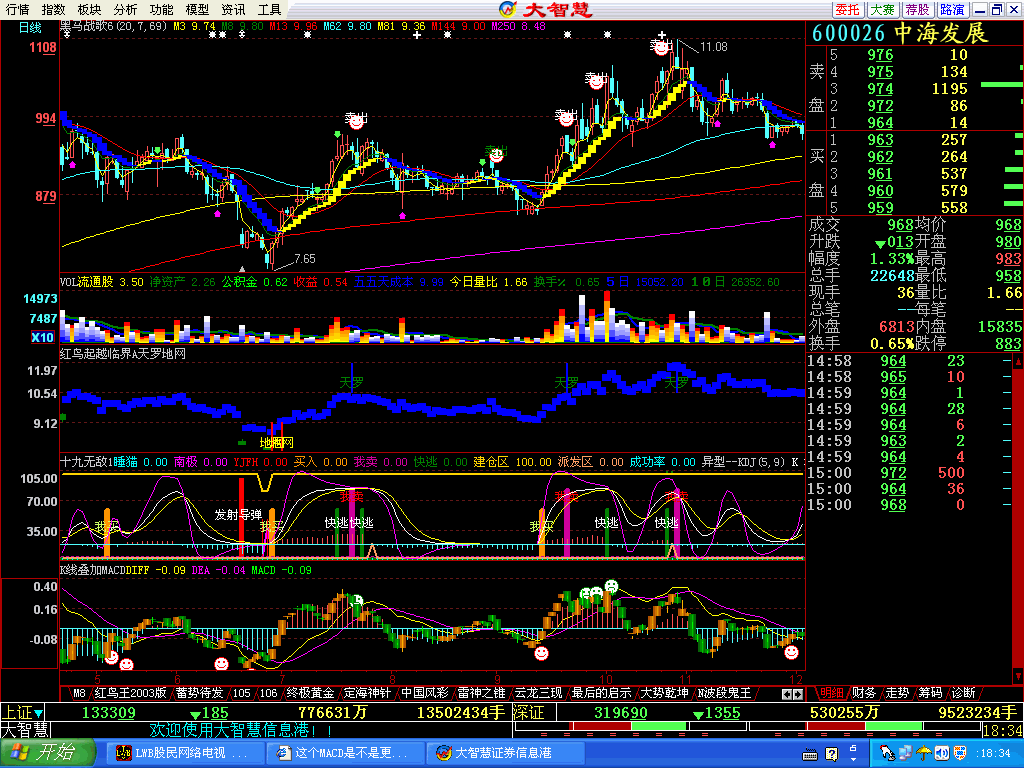This screenshot has width=1024, height=768.
Task: Click the 日线 period label
Action: [x=30, y=27]
